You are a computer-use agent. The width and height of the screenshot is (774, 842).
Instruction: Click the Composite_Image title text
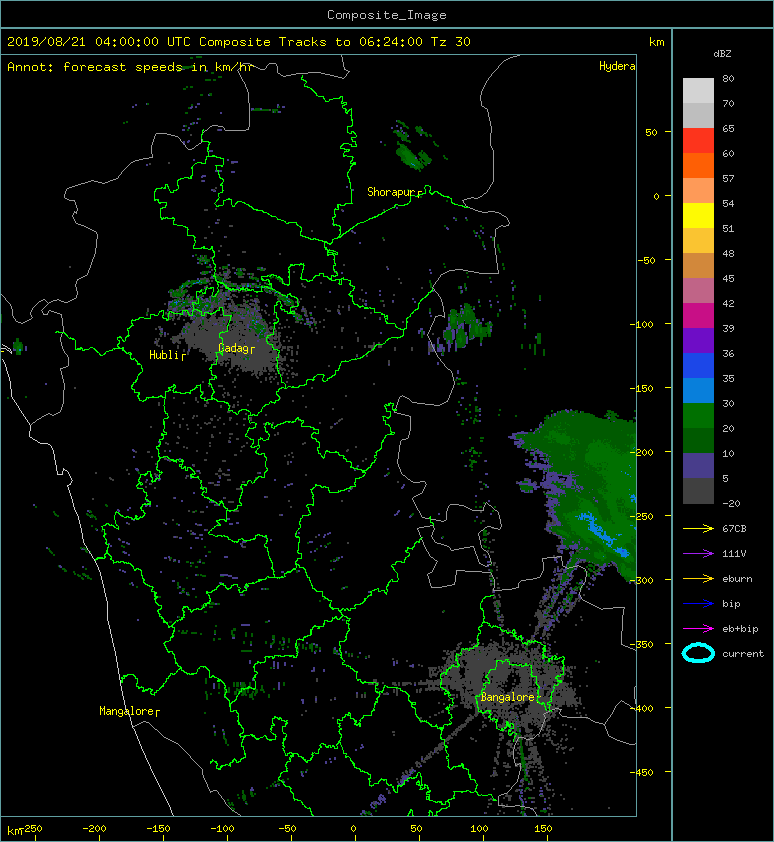[387, 15]
